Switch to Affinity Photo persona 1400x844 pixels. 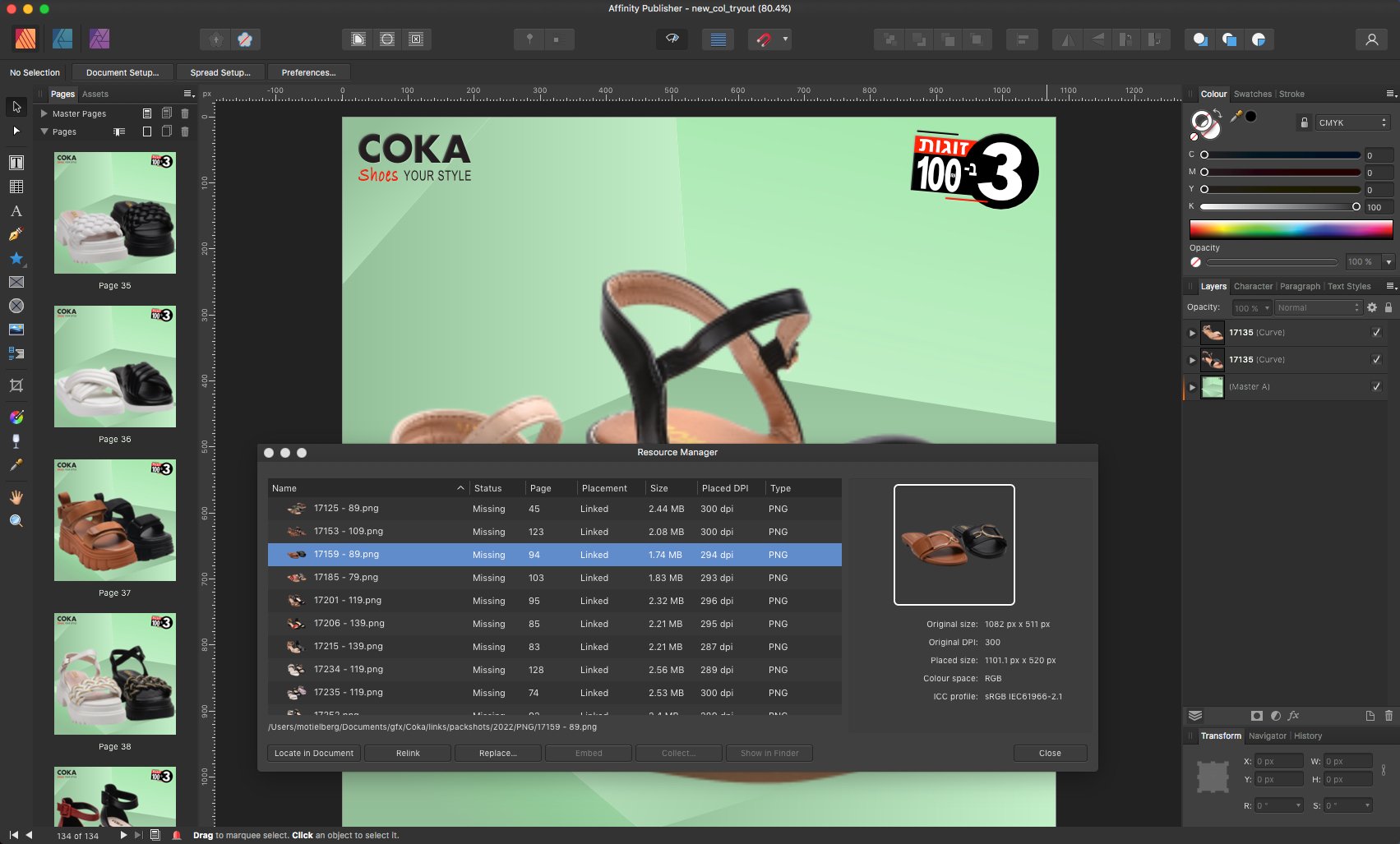pos(99,39)
